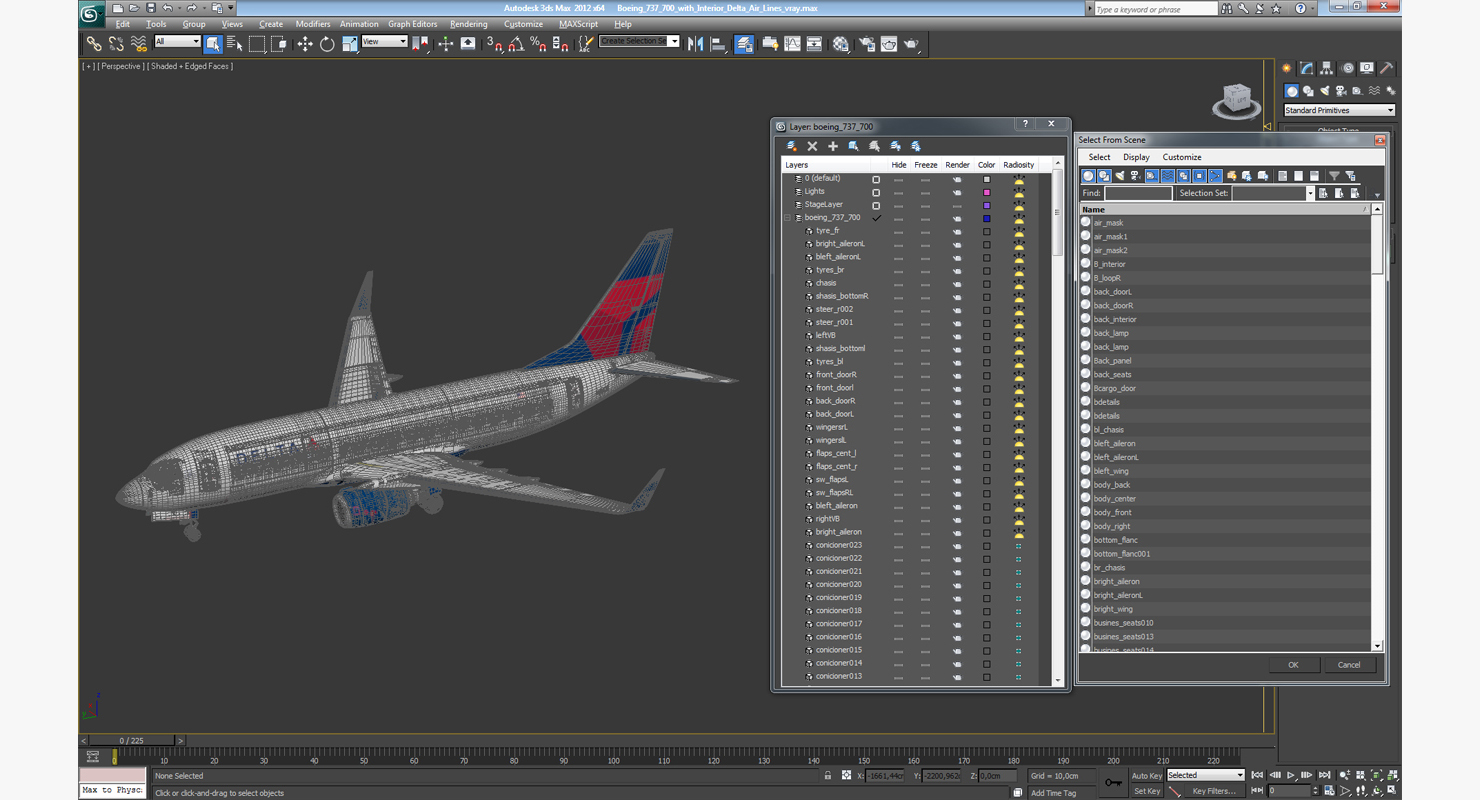Open the 'Selected' key mode dropdown
The width and height of the screenshot is (1480, 800).
click(x=1205, y=776)
